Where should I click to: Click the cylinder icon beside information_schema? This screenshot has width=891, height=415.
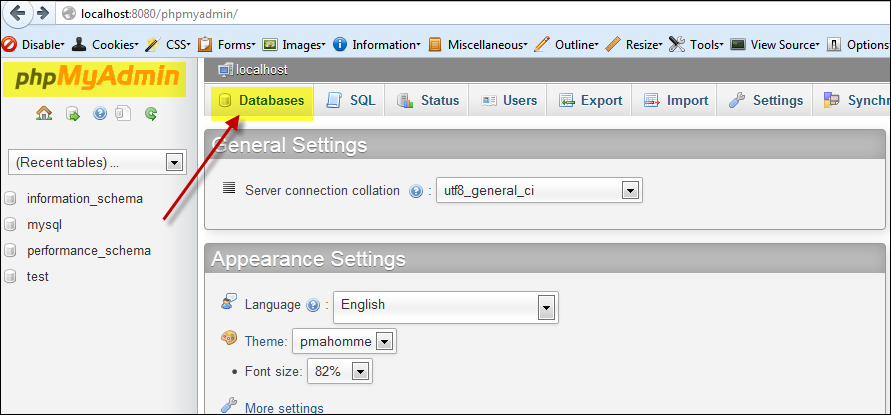point(10,199)
